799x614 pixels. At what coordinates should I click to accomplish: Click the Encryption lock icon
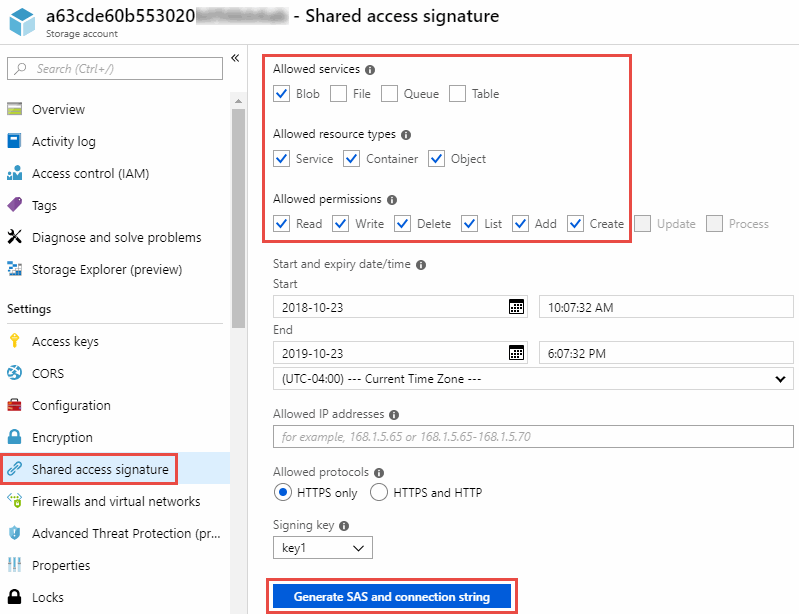coord(15,437)
